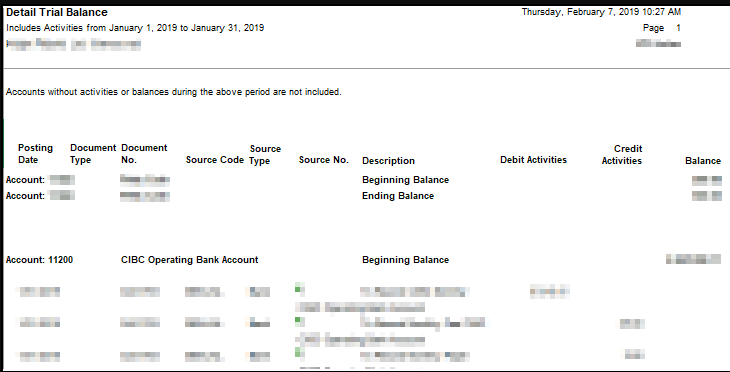Screen dimensions: 730x372
Task: Click the Description column header
Action: (x=388, y=161)
